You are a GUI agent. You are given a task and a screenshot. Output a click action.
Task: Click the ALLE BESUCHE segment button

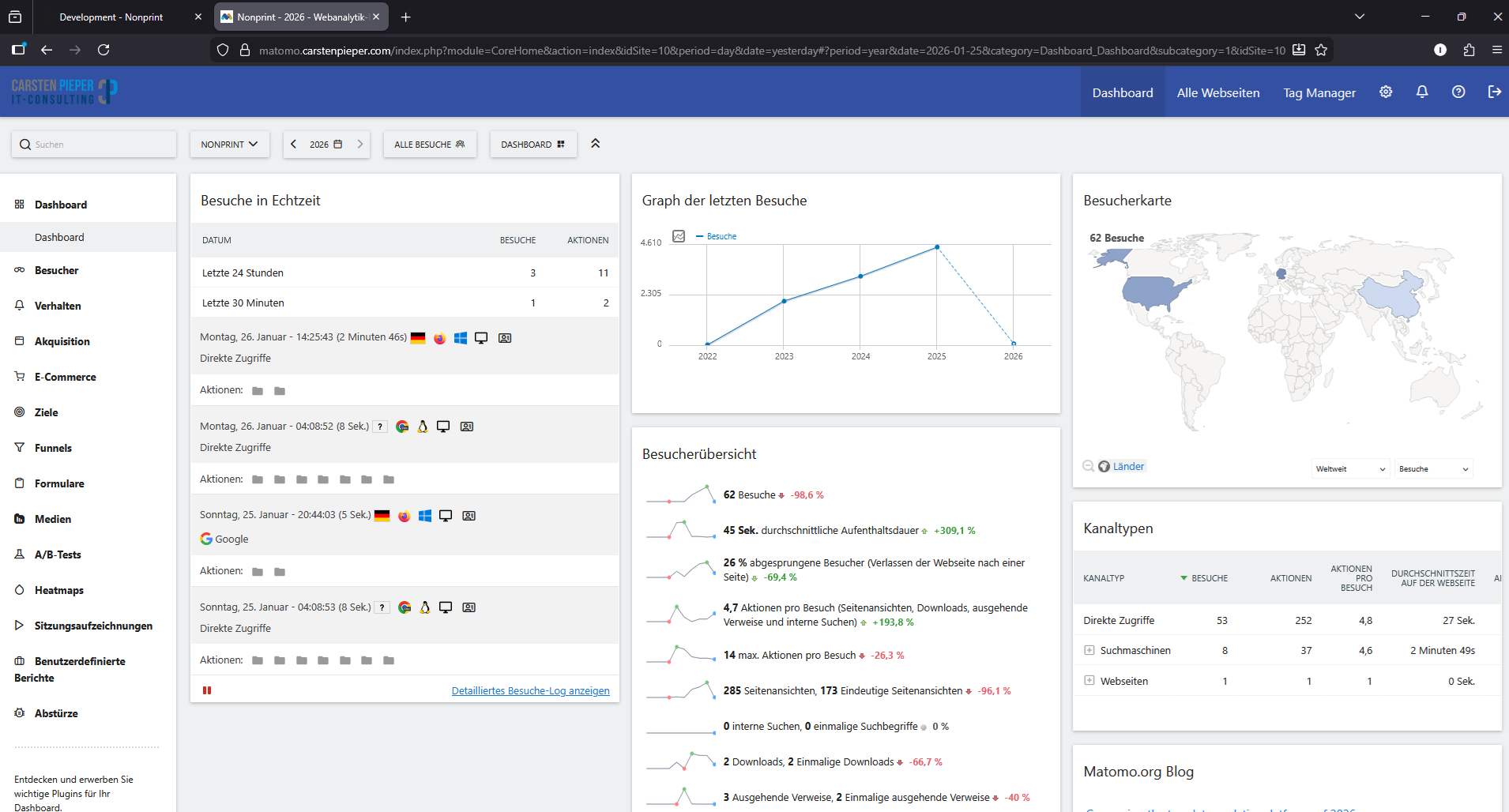[430, 145]
